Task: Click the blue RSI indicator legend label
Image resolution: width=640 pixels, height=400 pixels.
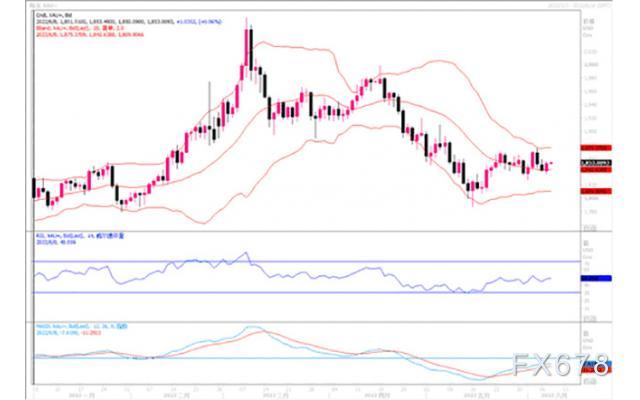Action: [x=80, y=236]
